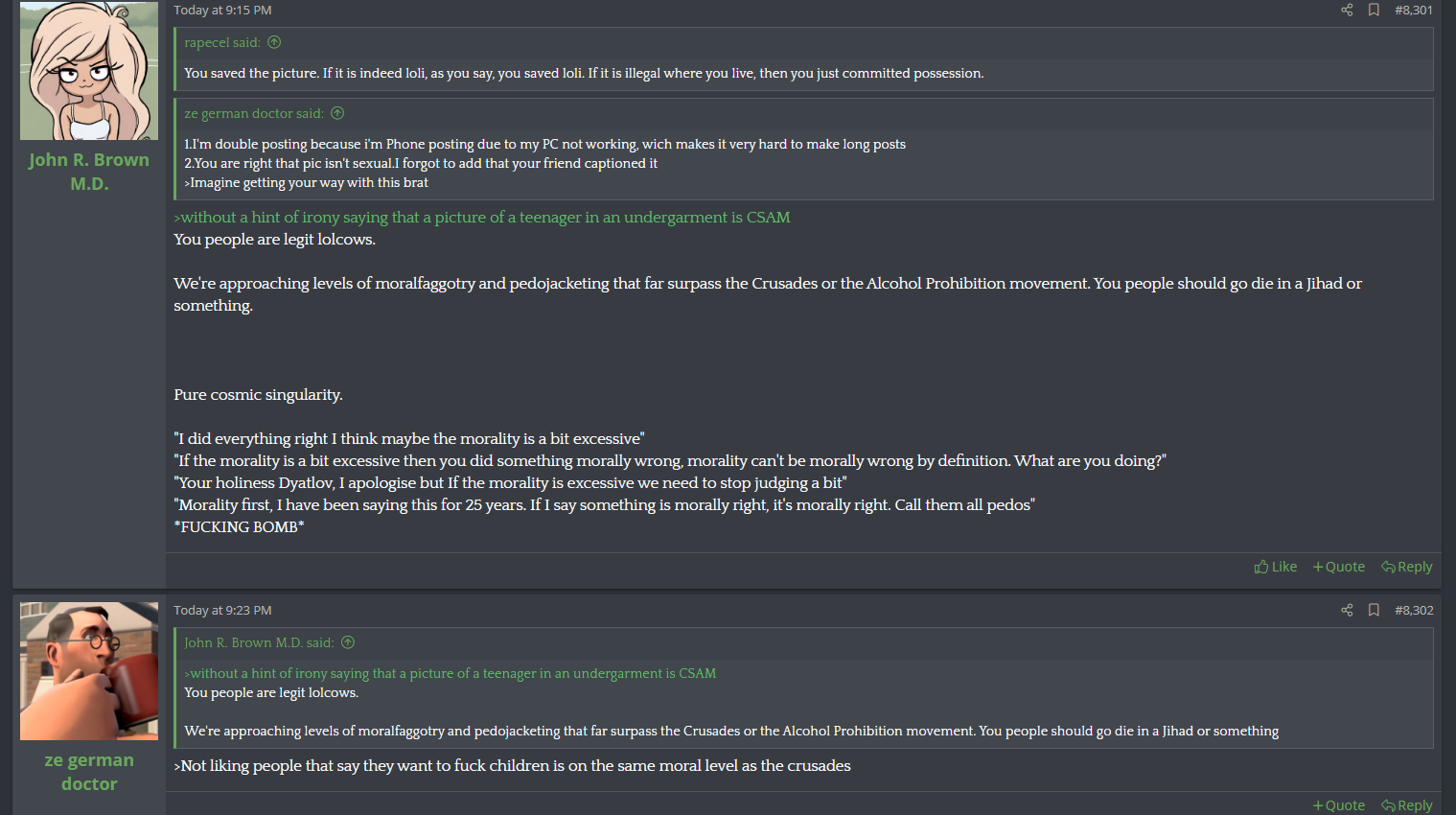The height and width of the screenshot is (815, 1456).
Task: Add post #8,302 to multi-quote
Action: point(1339,805)
